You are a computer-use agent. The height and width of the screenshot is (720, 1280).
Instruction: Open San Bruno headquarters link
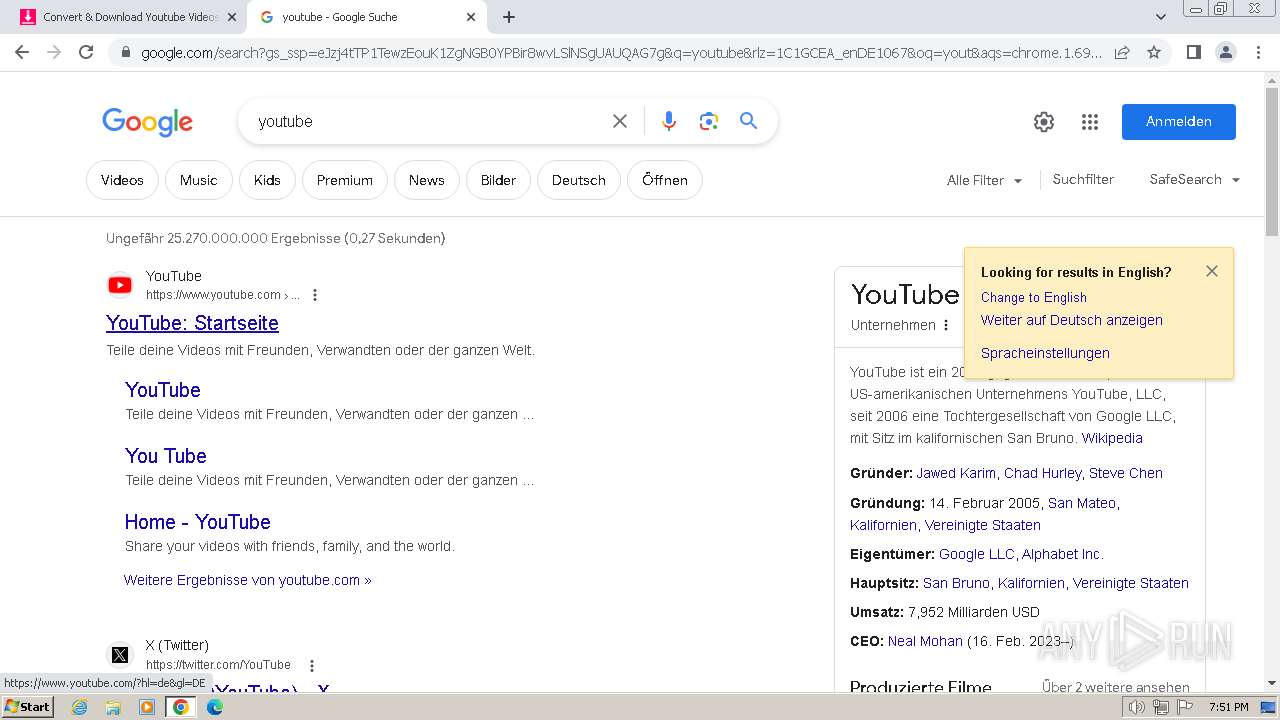pos(956,583)
